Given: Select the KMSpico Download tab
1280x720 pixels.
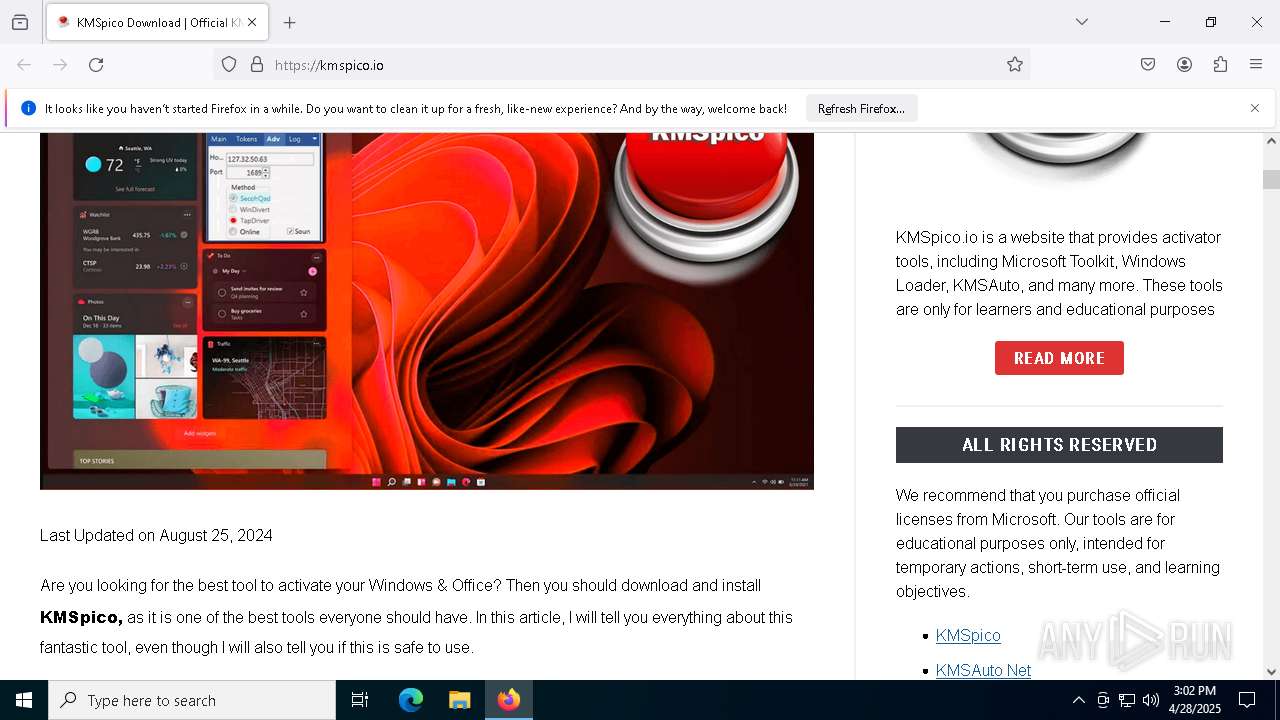Looking at the screenshot, I should coord(156,22).
